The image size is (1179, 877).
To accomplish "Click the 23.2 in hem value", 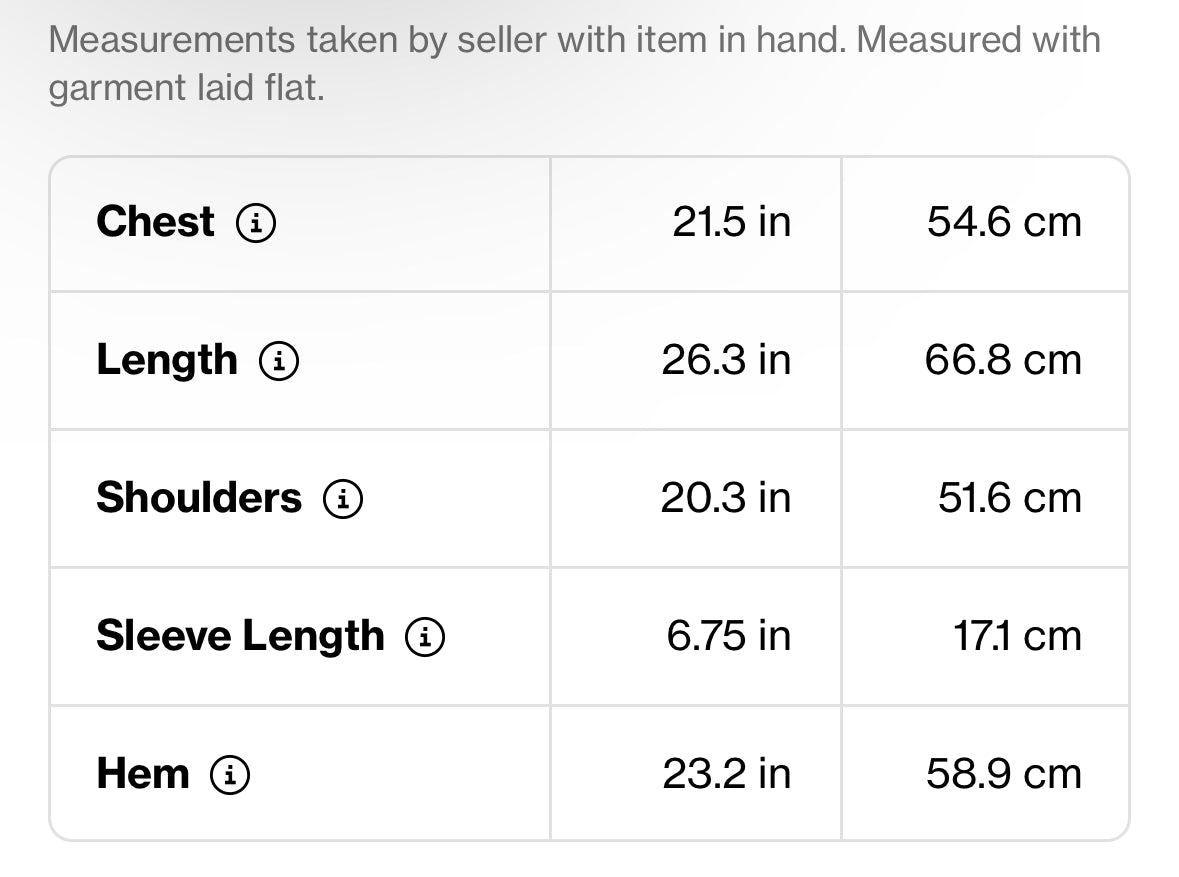I will 726,775.
